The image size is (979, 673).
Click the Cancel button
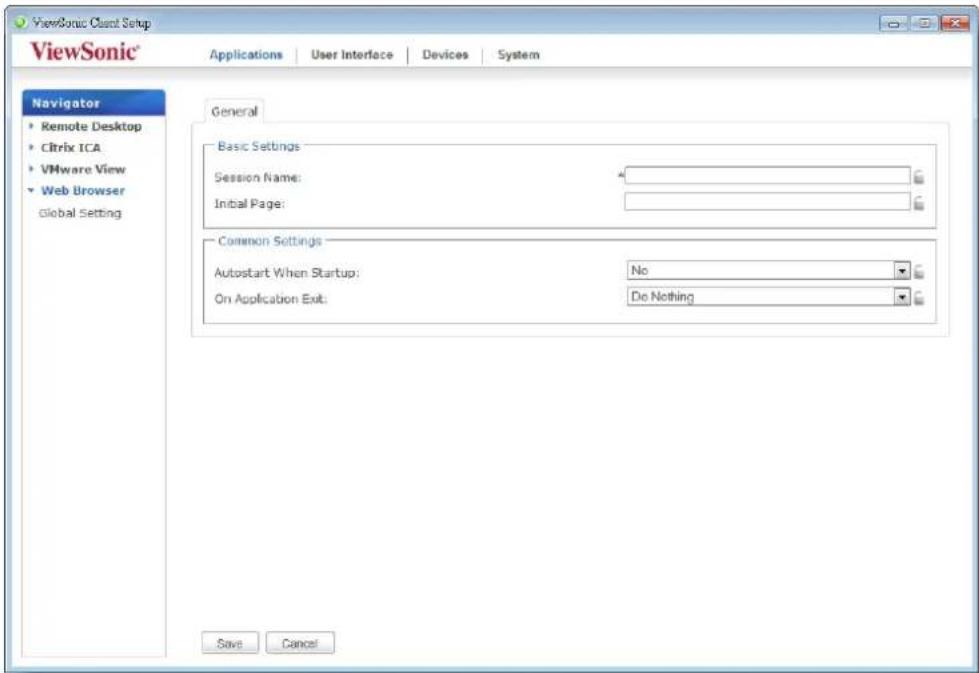click(x=300, y=643)
